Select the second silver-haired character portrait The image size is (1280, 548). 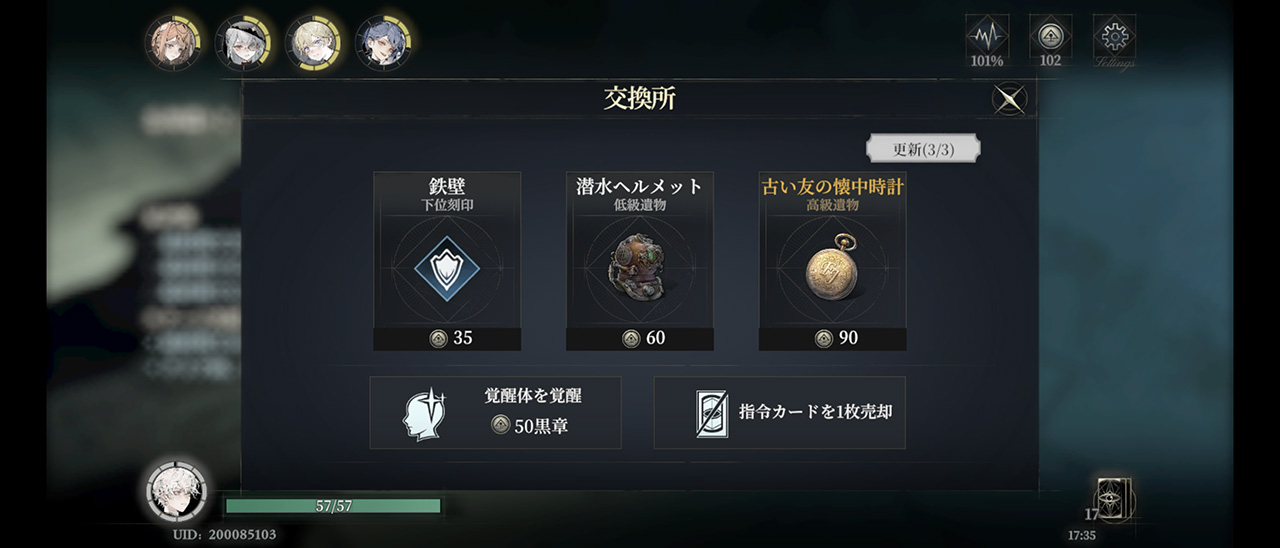click(242, 42)
